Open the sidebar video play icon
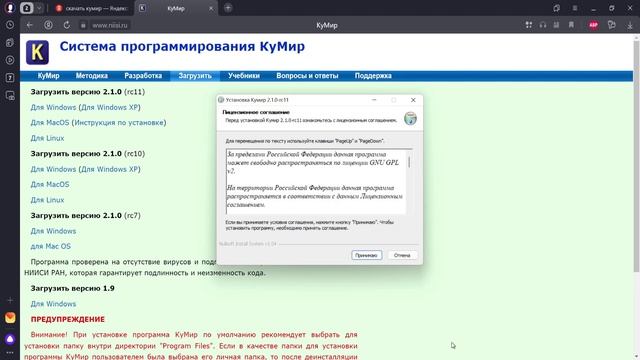 click(10, 60)
